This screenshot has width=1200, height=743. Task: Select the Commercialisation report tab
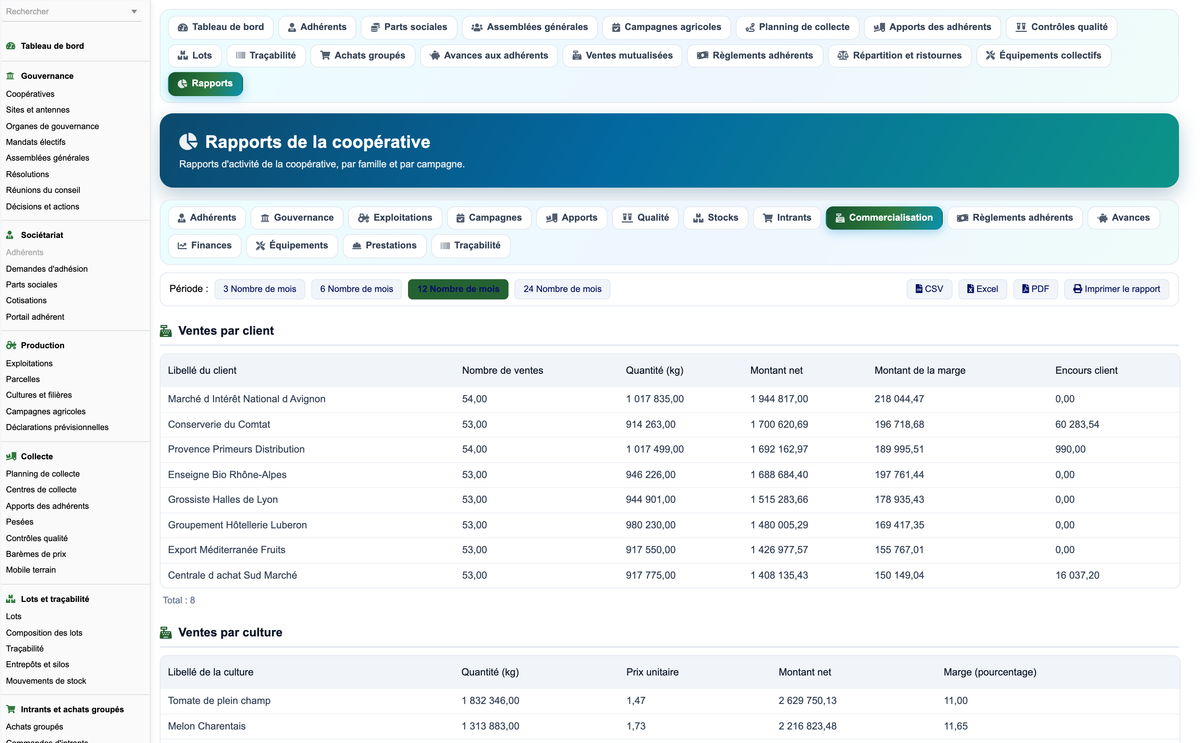pos(884,218)
